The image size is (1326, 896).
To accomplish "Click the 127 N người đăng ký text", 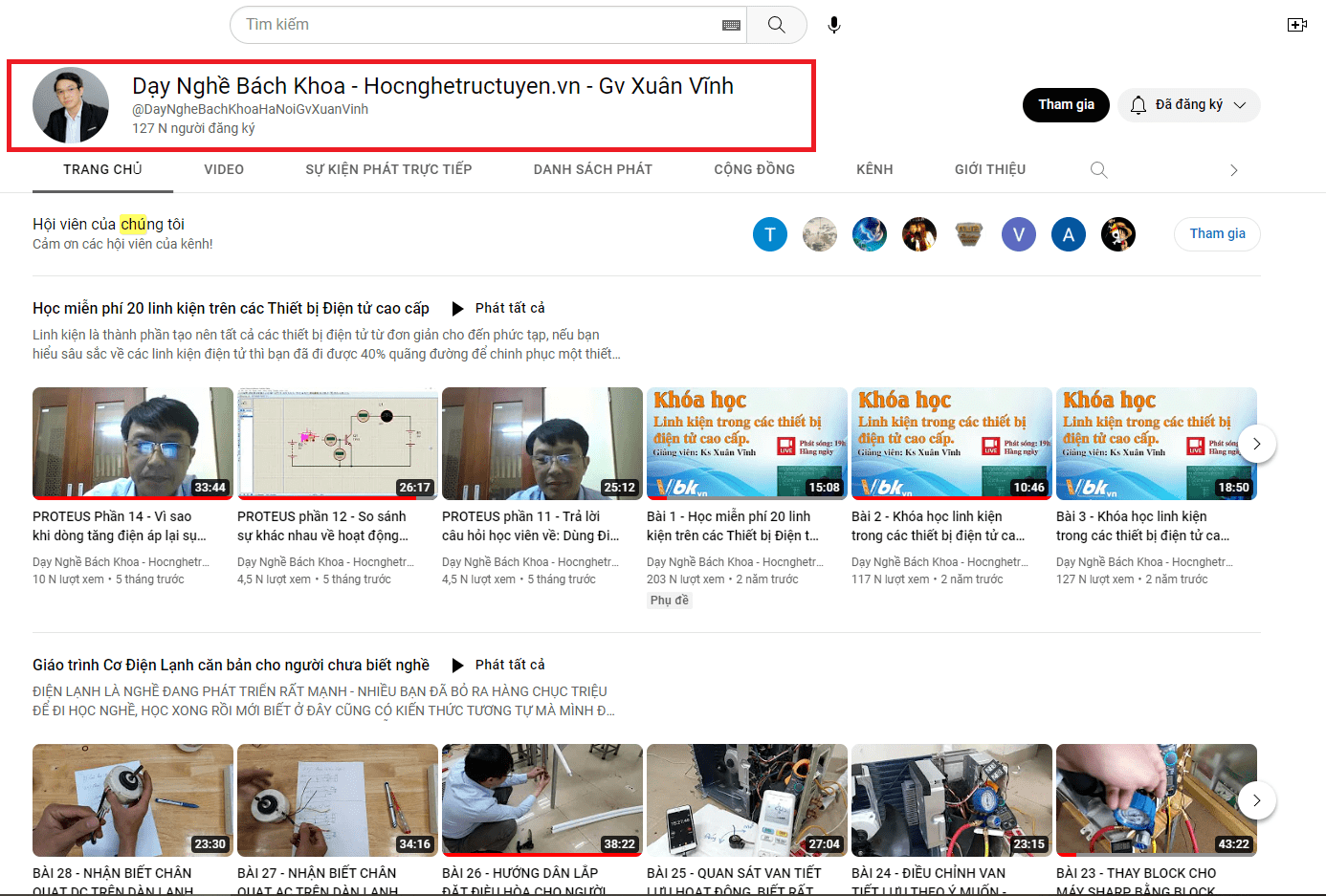I will [x=193, y=128].
